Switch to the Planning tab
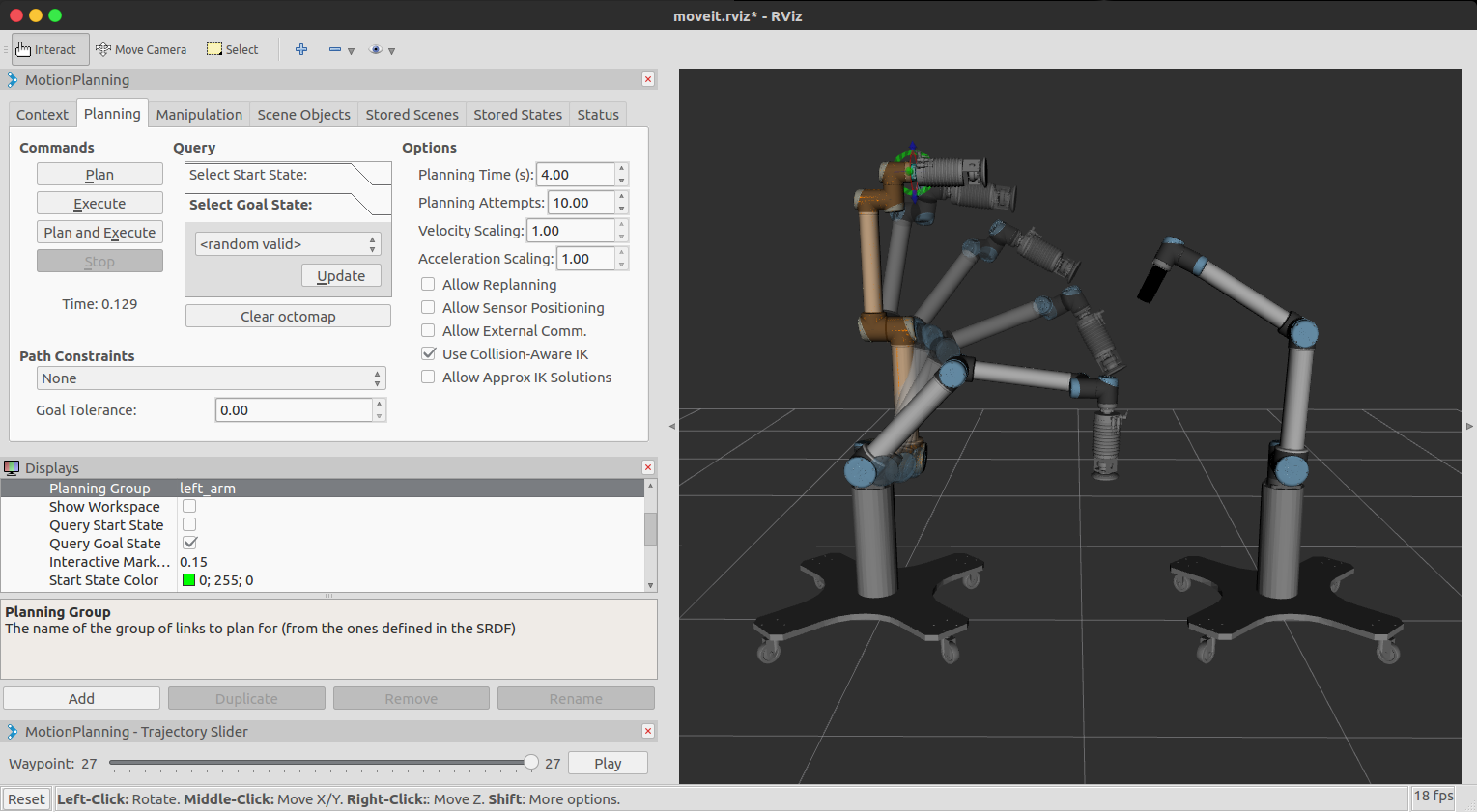 pos(112,113)
